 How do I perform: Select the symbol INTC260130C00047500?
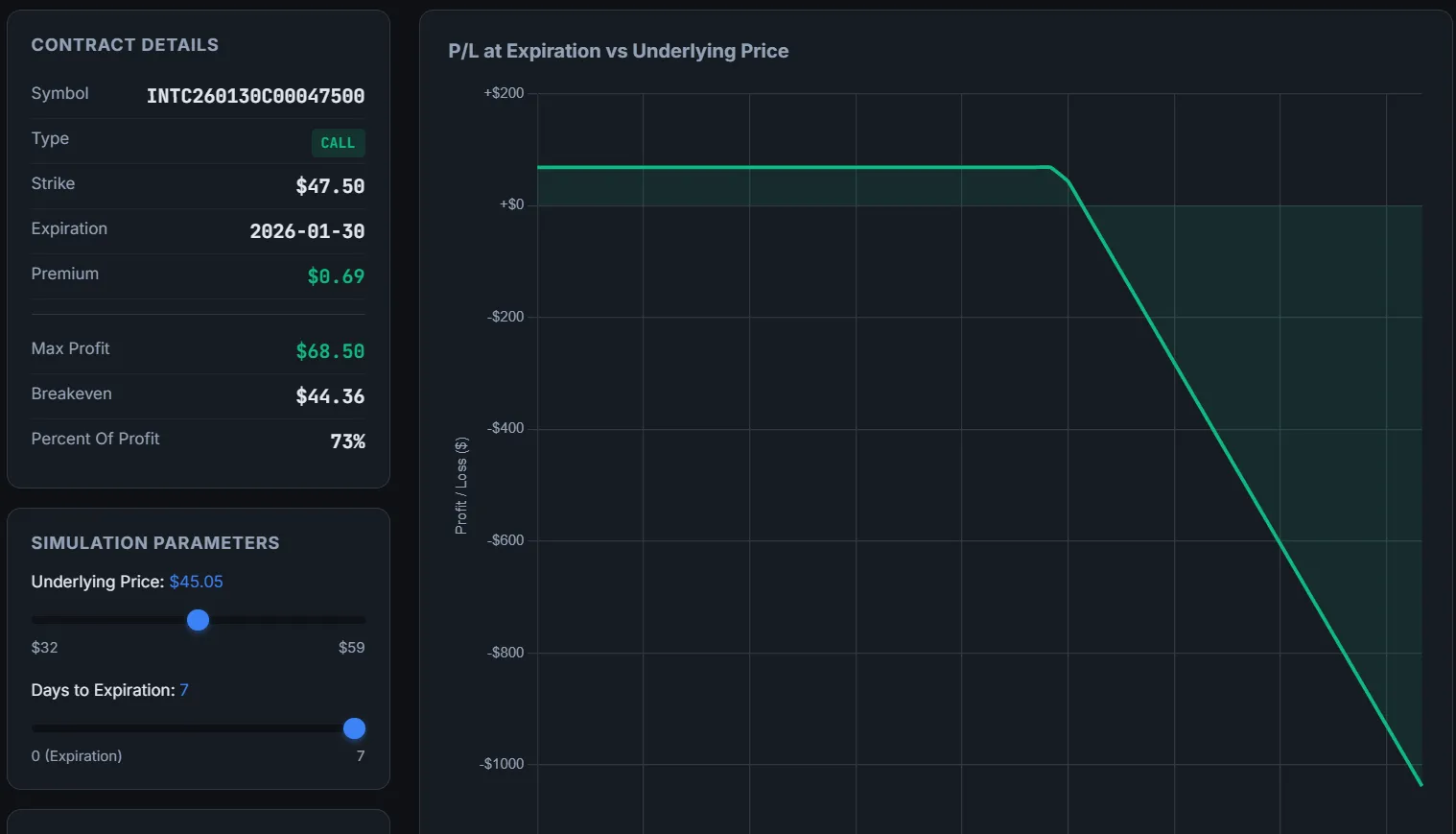(255, 96)
